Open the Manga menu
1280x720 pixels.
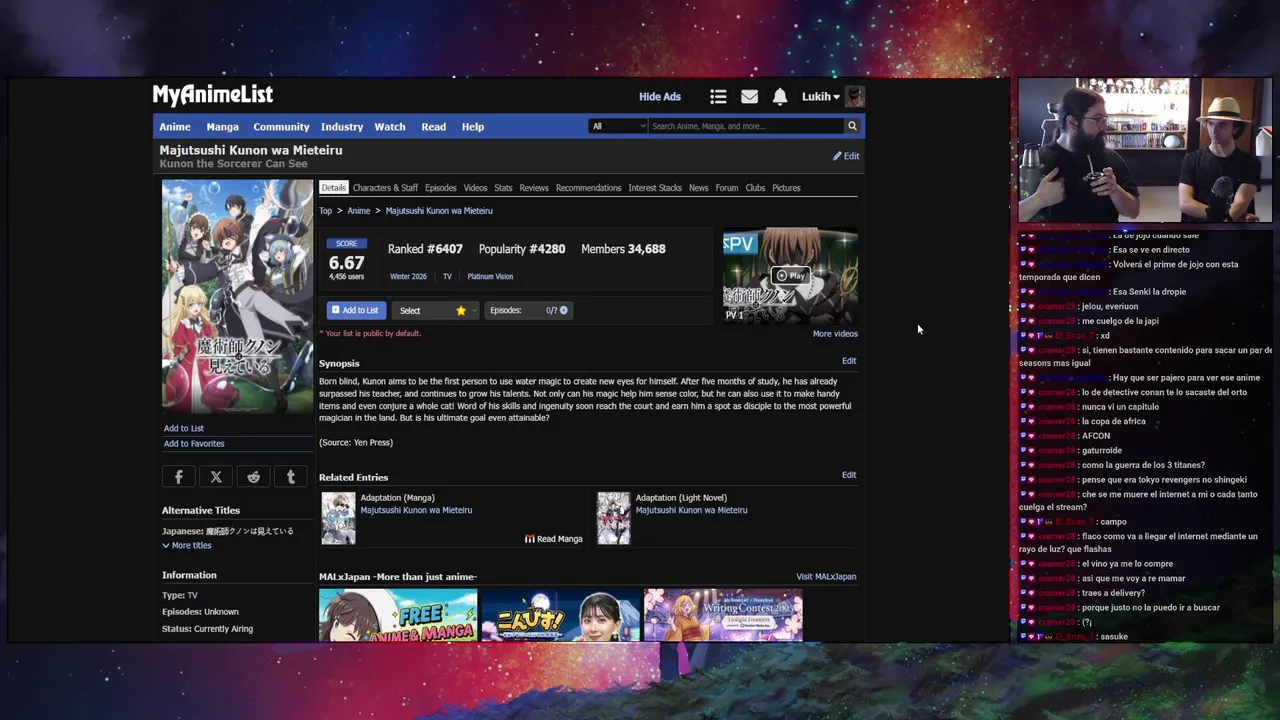click(x=223, y=127)
